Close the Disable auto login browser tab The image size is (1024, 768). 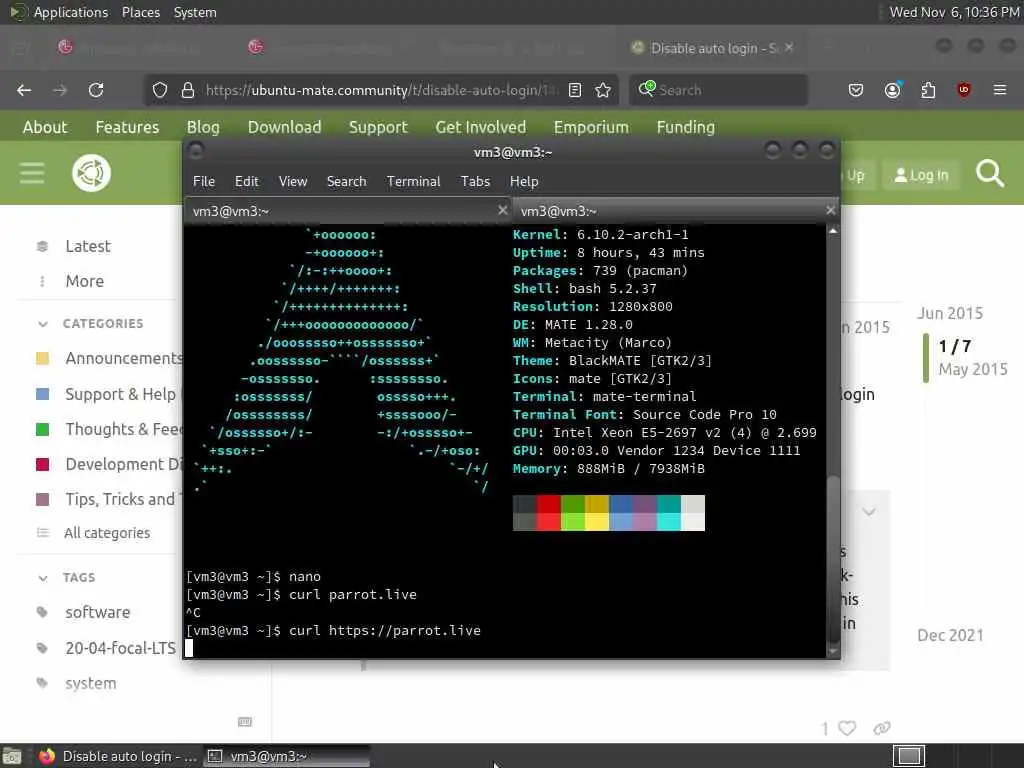pos(789,47)
